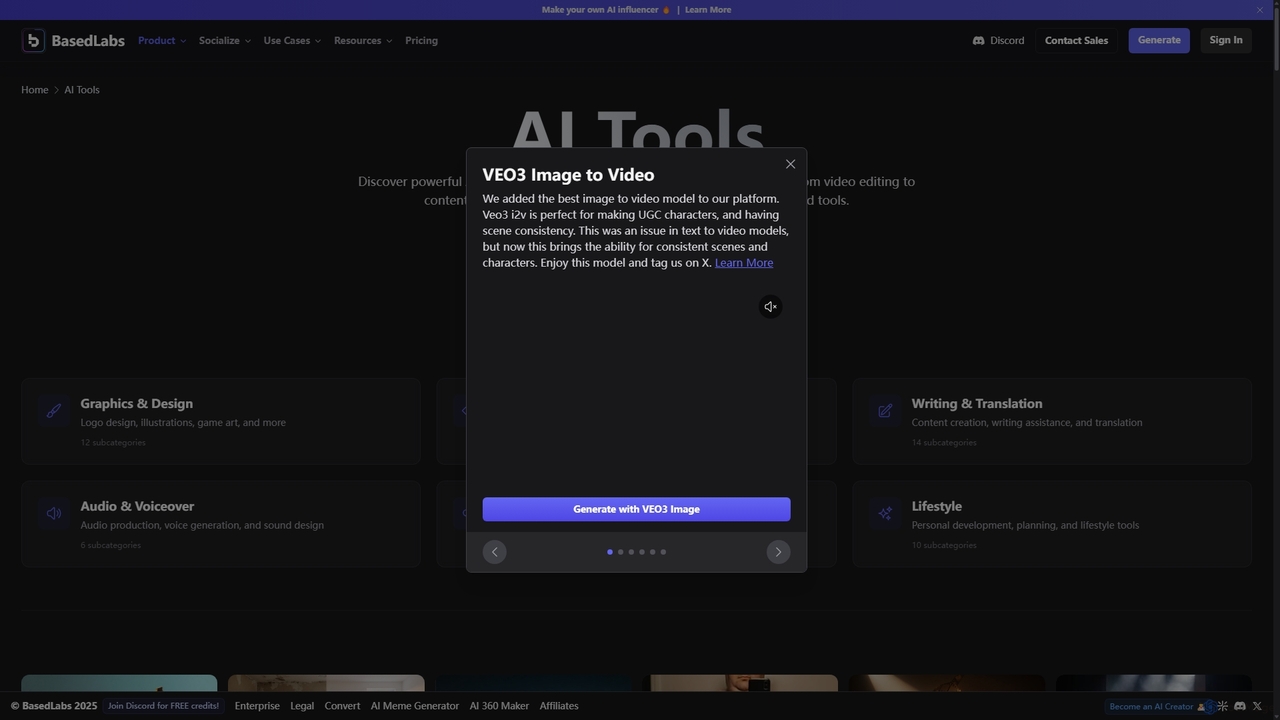1280x720 pixels.
Task: Select third carousel dot in popup
Action: pos(631,552)
